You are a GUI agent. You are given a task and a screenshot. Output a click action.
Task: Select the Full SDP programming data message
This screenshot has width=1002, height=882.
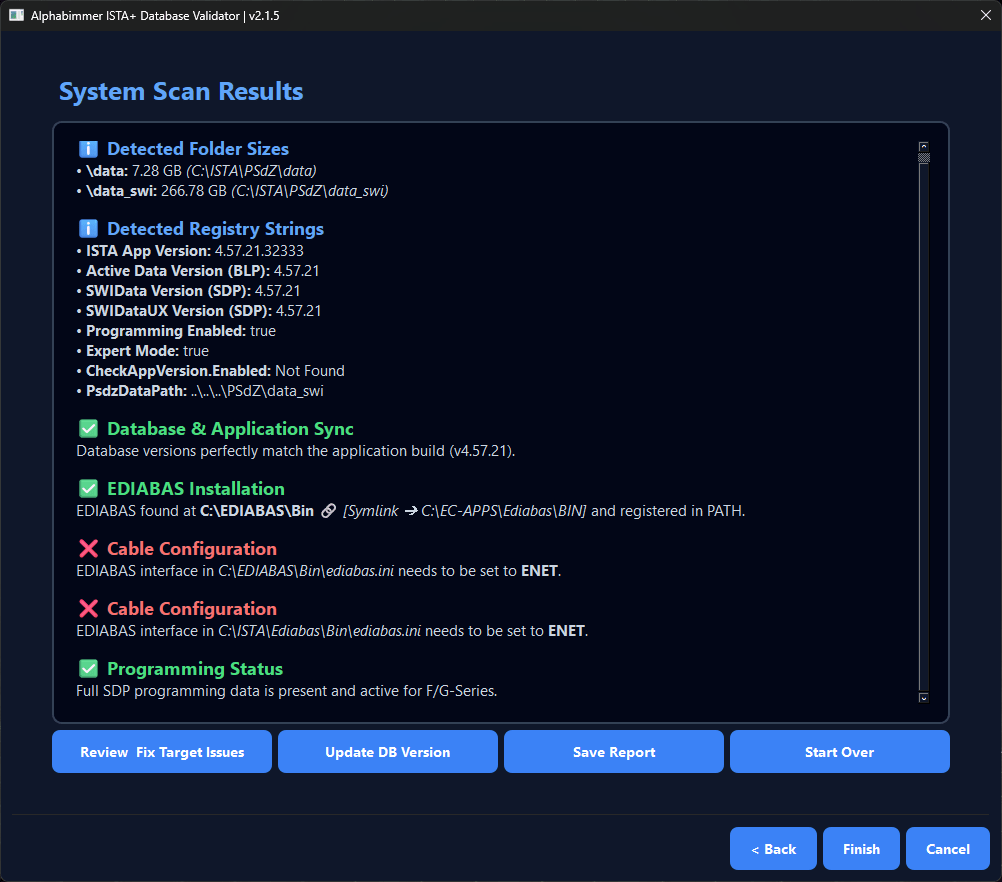[x=286, y=691]
